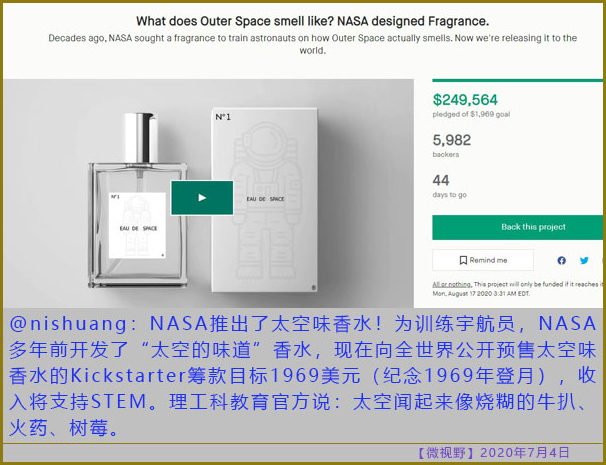Screen dimensions: 606x465
Task: Click the 44 days to go counter
Action: pos(441,180)
